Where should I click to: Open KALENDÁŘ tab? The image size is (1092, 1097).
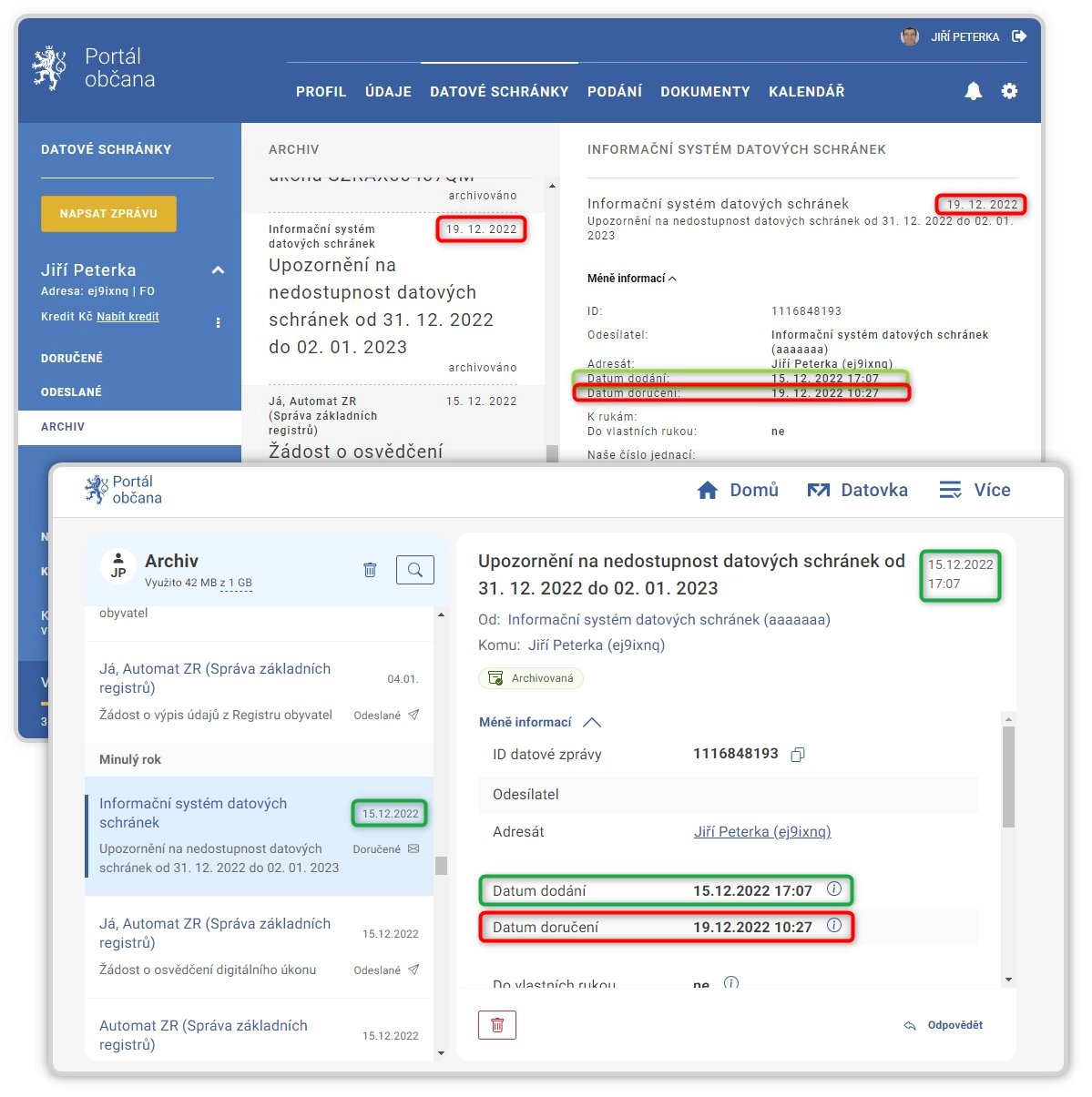pyautogui.click(x=807, y=92)
